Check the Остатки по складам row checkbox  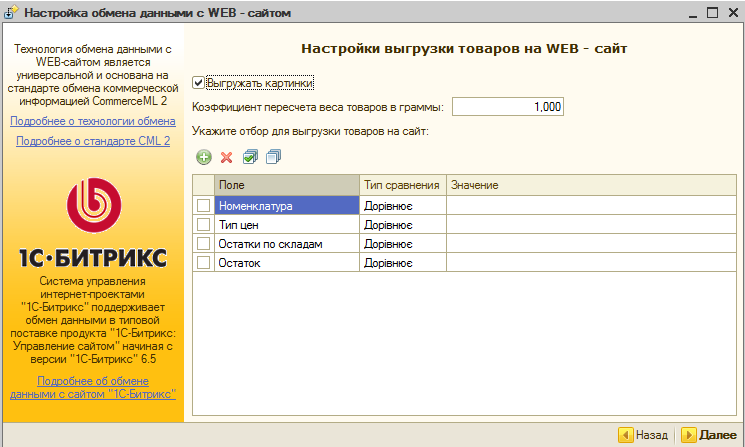click(203, 243)
